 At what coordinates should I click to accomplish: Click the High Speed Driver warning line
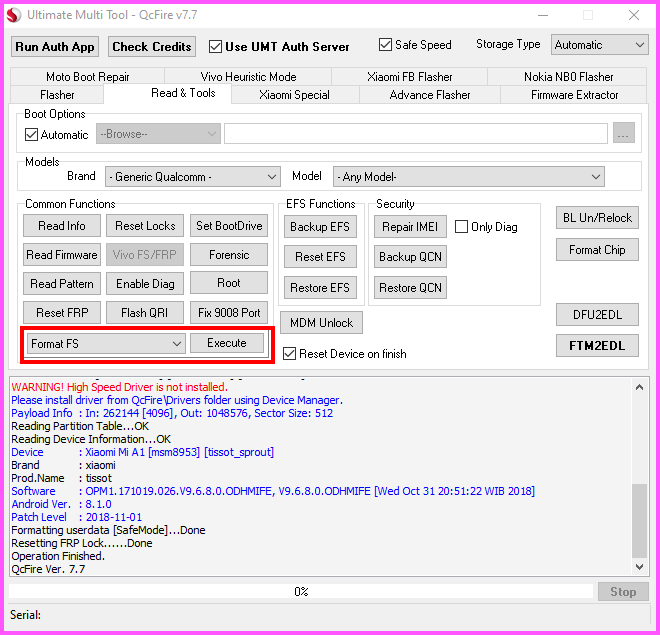(119, 387)
